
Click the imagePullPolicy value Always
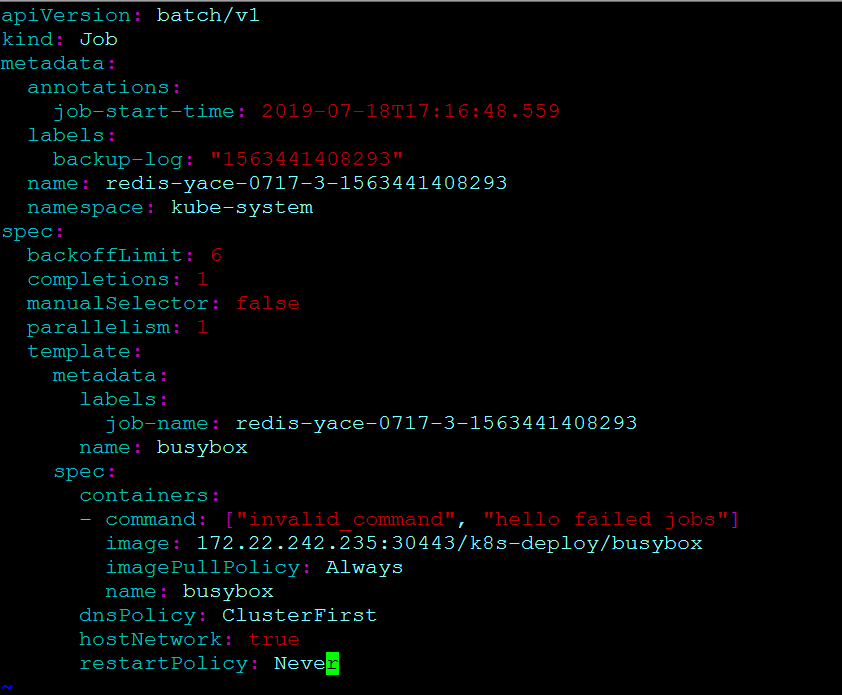click(x=364, y=567)
